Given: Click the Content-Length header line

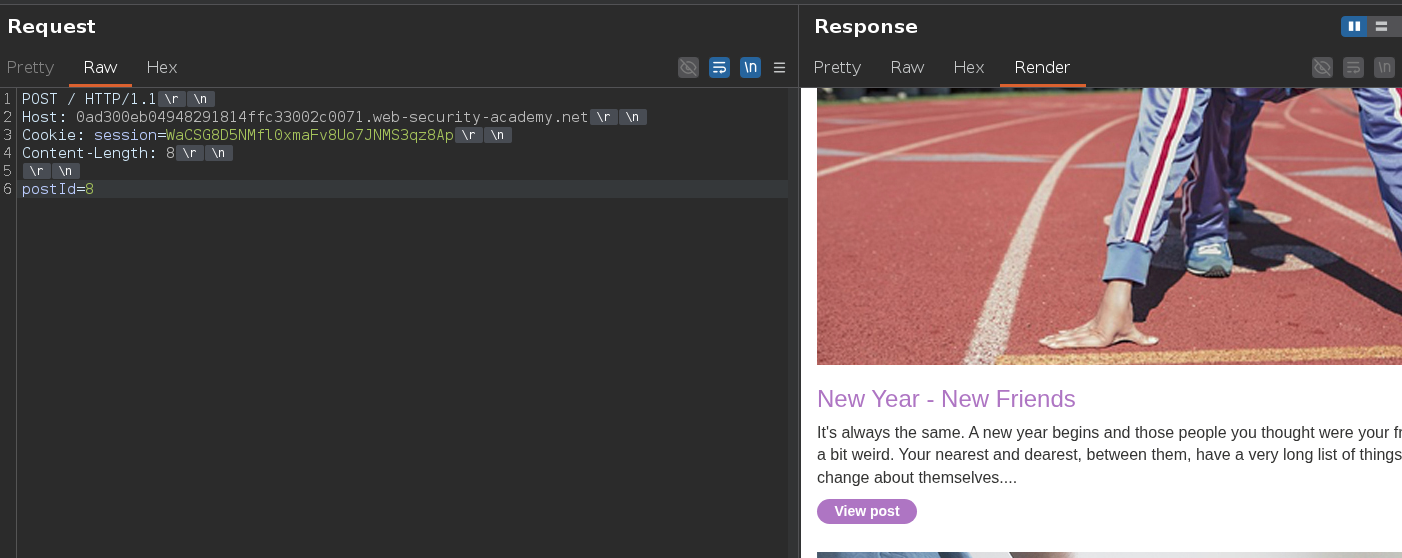Looking at the screenshot, I should [x=98, y=153].
